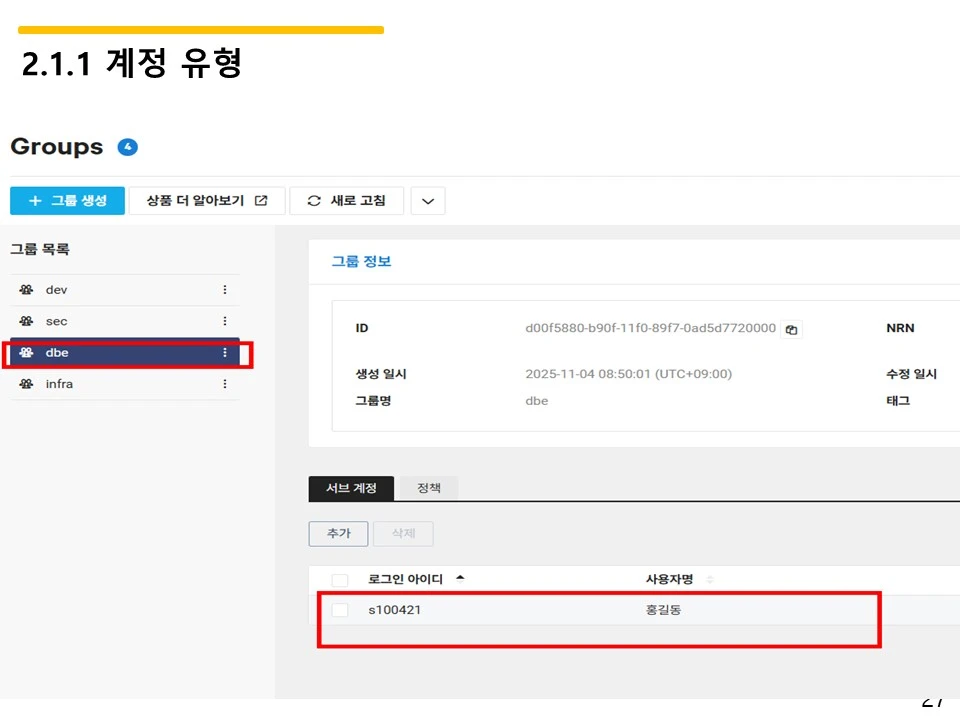Expand the dropdown arrow next to 새로 고침

click(428, 200)
